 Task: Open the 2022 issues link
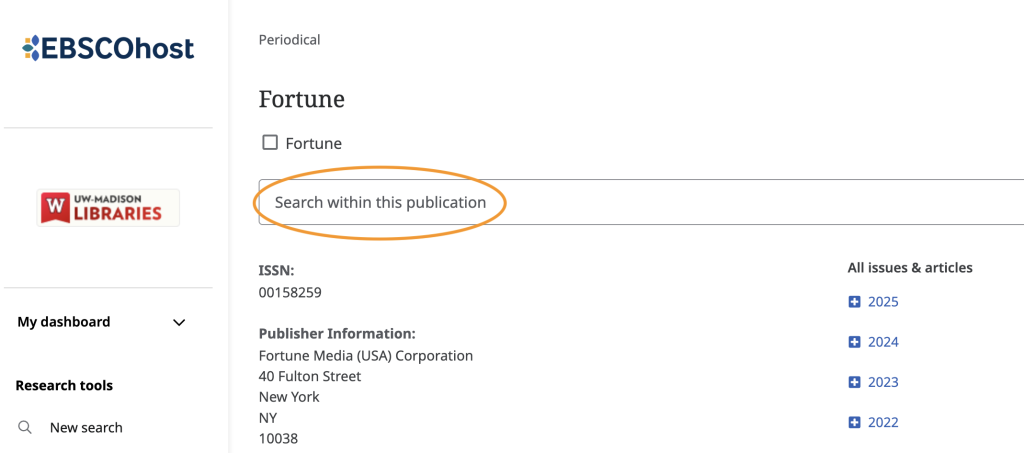(x=883, y=422)
